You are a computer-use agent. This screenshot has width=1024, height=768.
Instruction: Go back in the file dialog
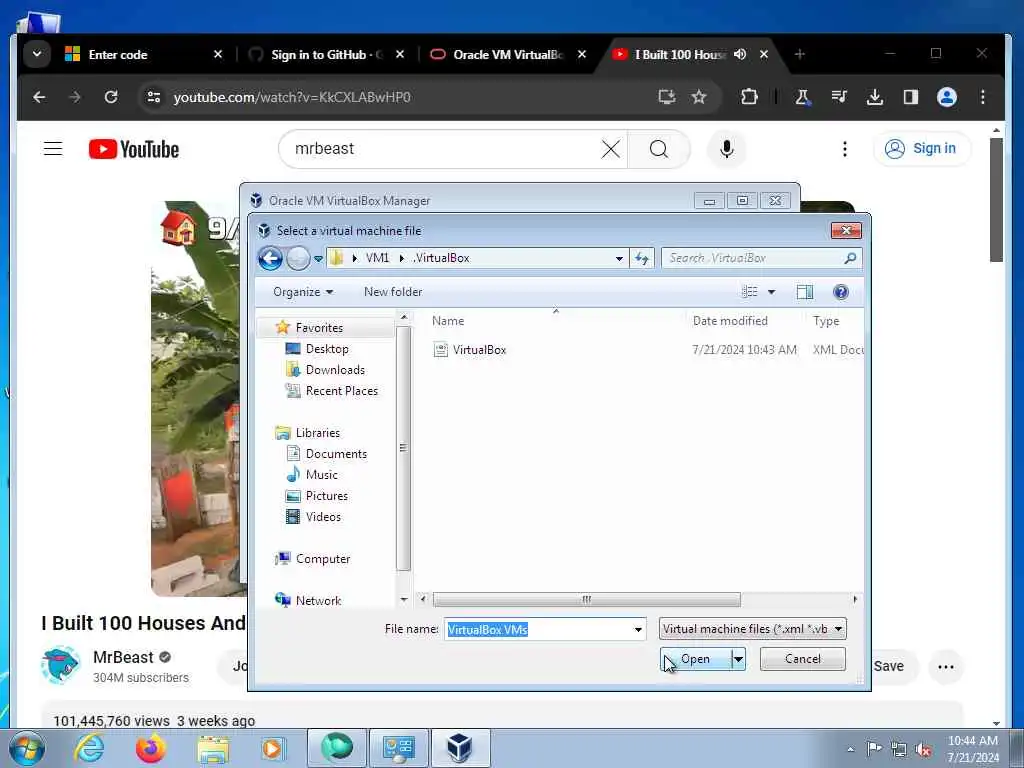[x=270, y=258]
